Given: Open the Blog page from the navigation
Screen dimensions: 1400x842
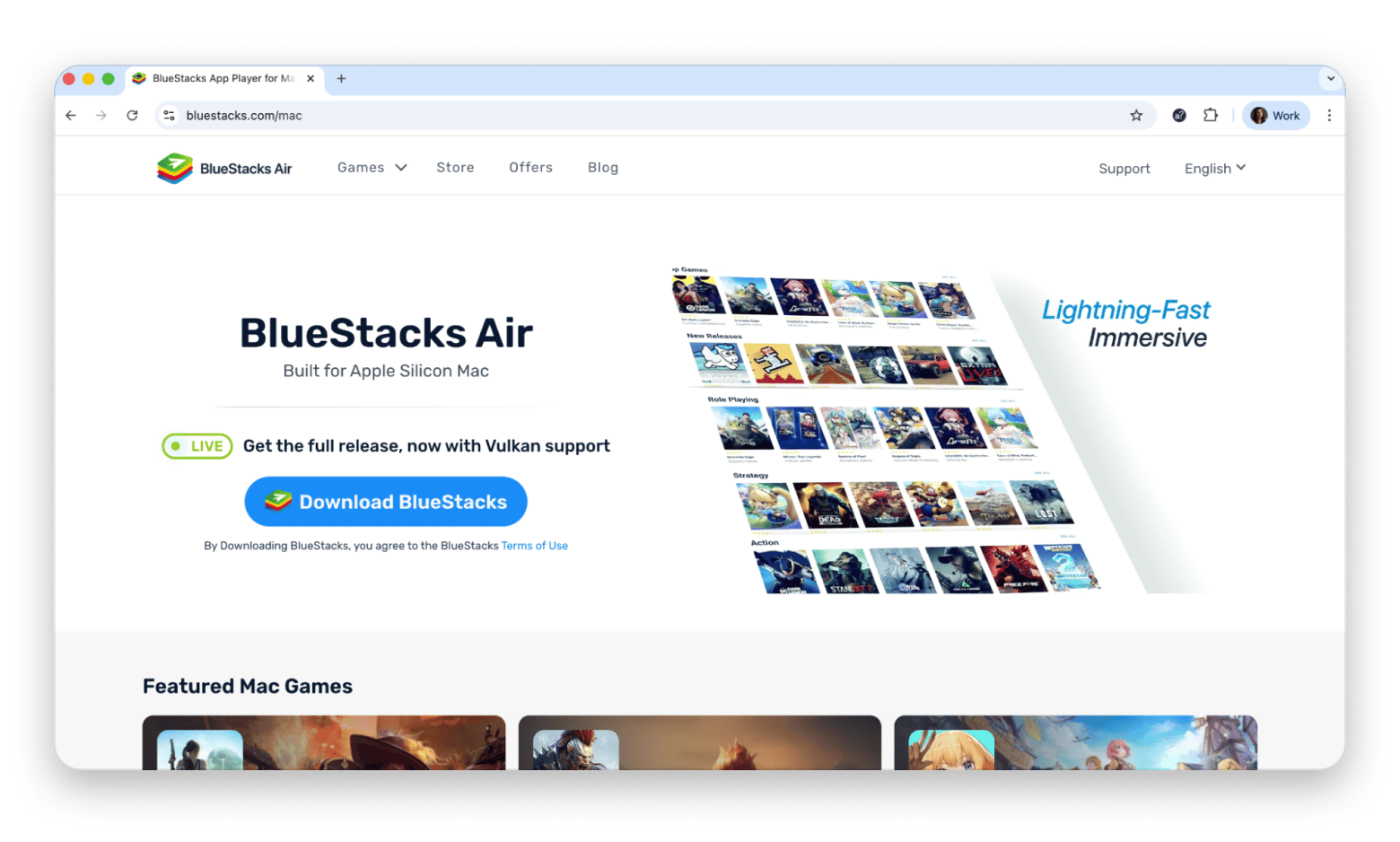Looking at the screenshot, I should click(x=602, y=167).
